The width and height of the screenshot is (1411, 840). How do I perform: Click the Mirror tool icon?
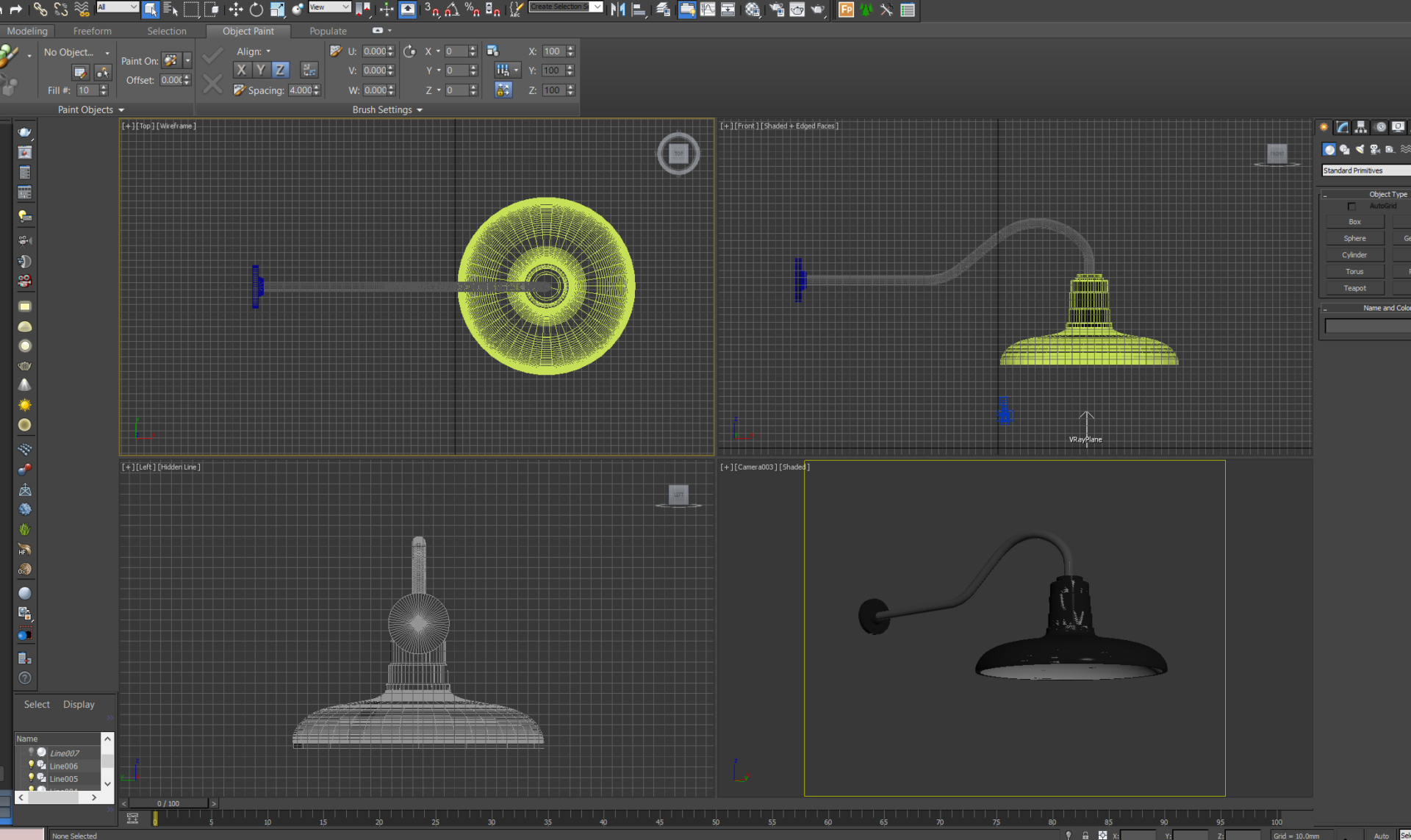click(x=617, y=10)
